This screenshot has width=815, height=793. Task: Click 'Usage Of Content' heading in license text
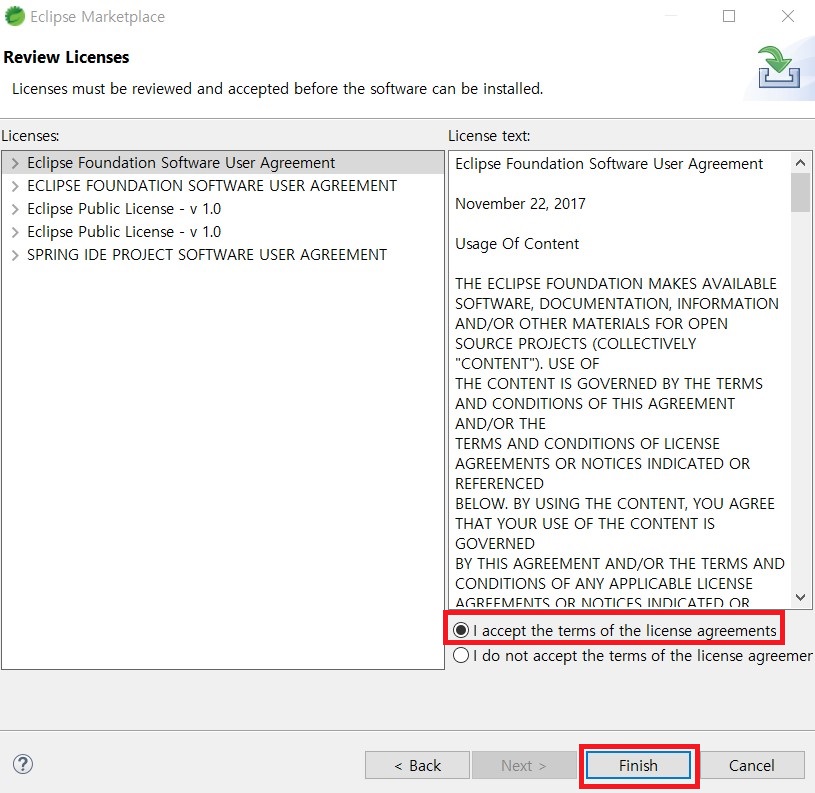coord(517,244)
